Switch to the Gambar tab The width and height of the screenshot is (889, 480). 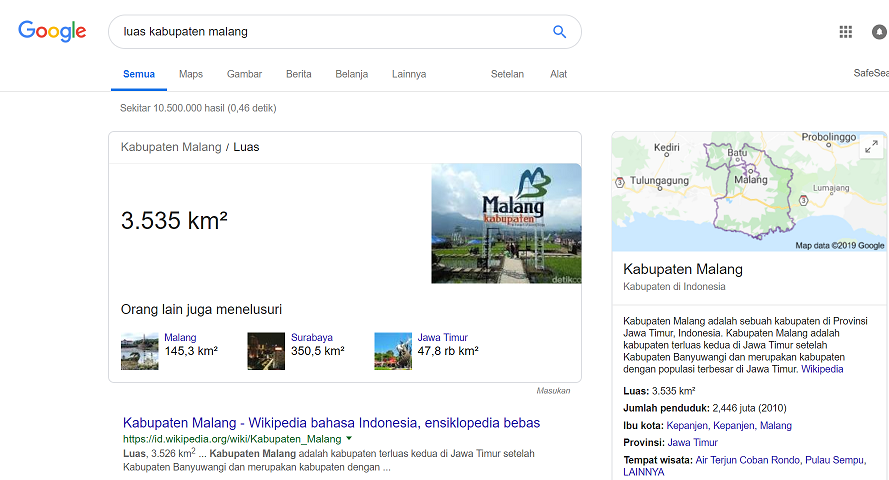[244, 74]
